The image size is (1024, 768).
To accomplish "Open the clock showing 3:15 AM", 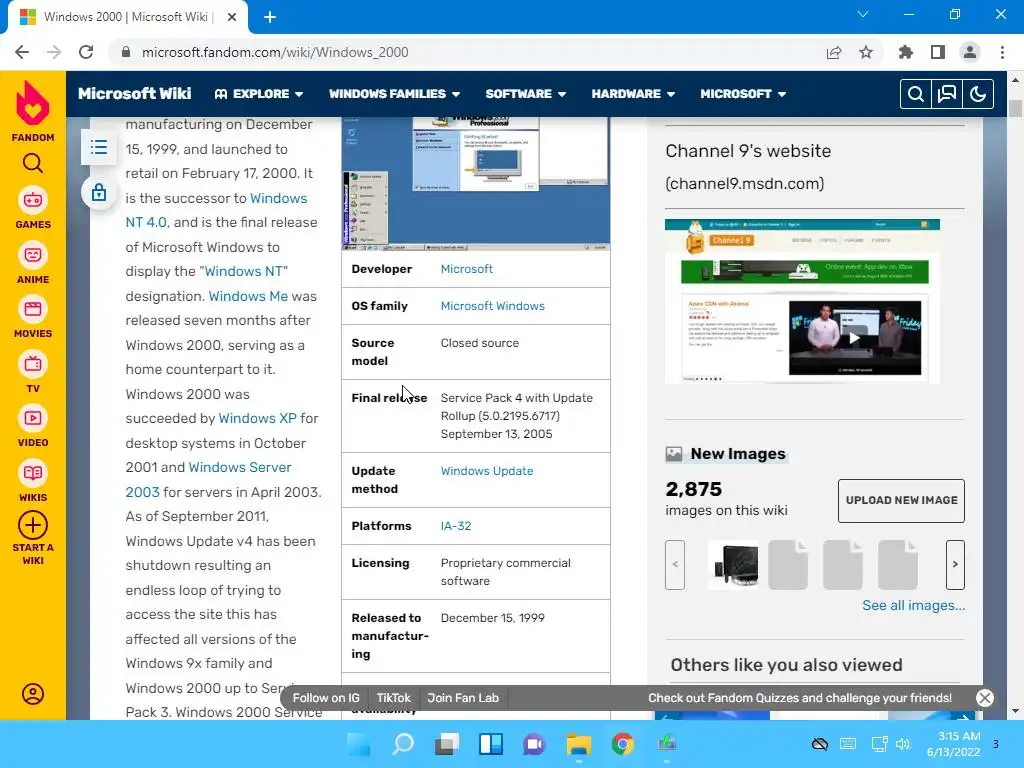I will 953,744.
